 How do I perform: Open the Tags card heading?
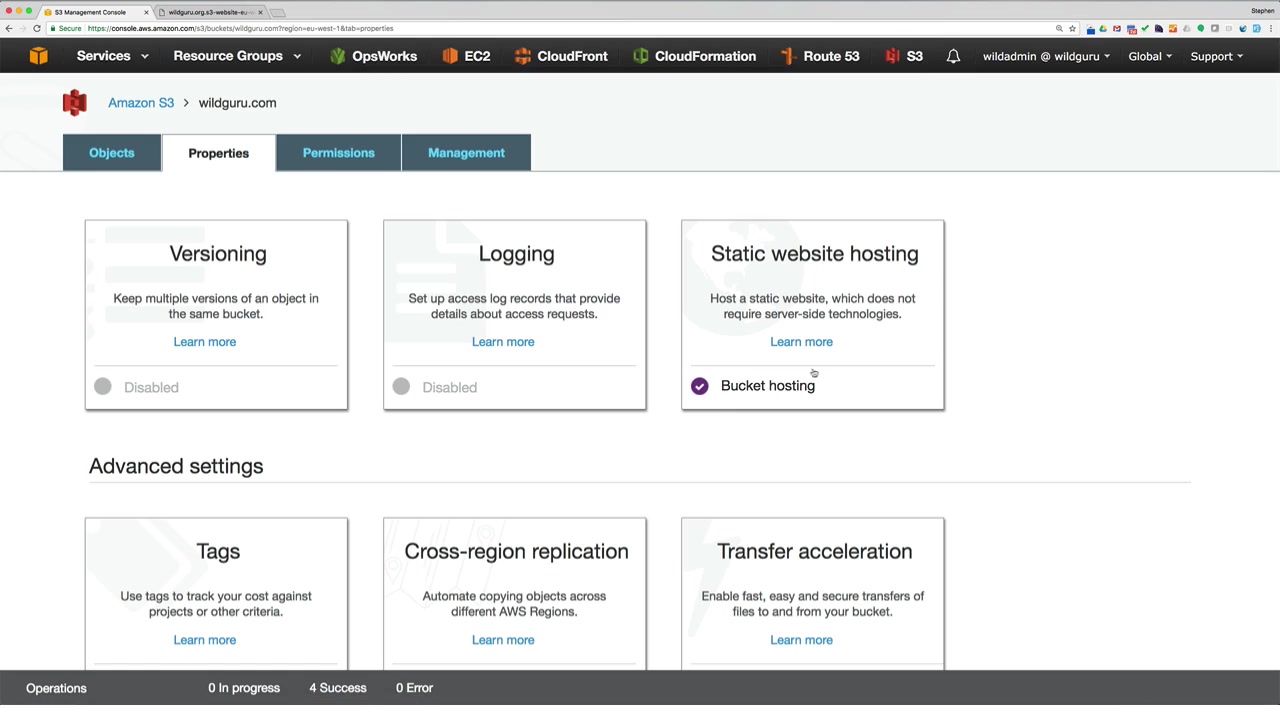pos(218,552)
